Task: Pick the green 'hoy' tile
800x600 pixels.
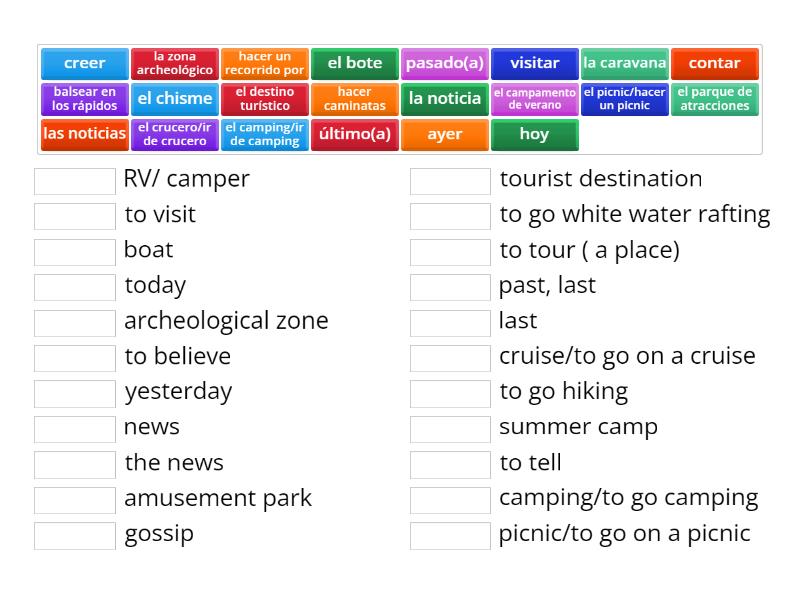Action: pos(535,134)
